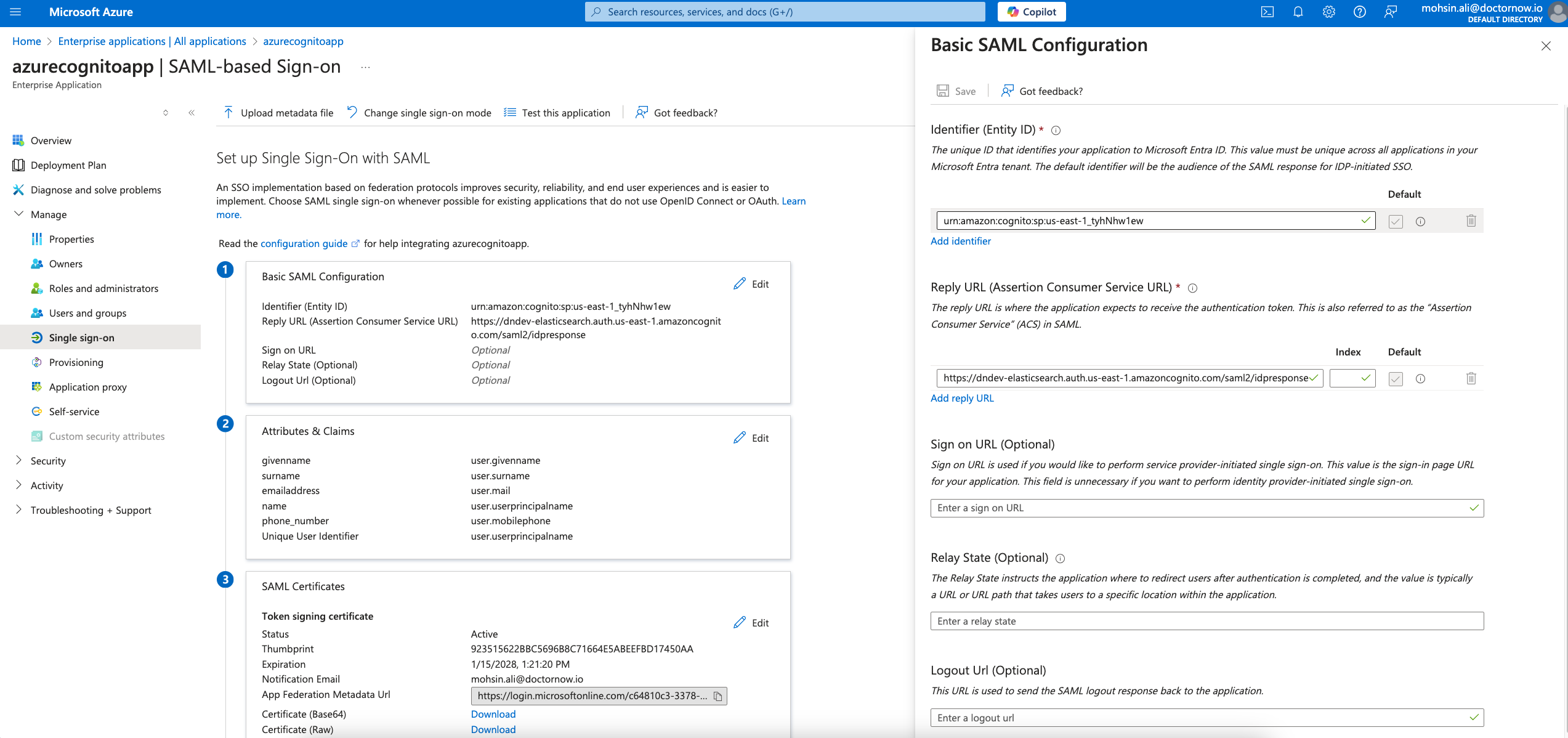Select Single sign-on in the sidebar
1568x738 pixels.
(x=100, y=338)
